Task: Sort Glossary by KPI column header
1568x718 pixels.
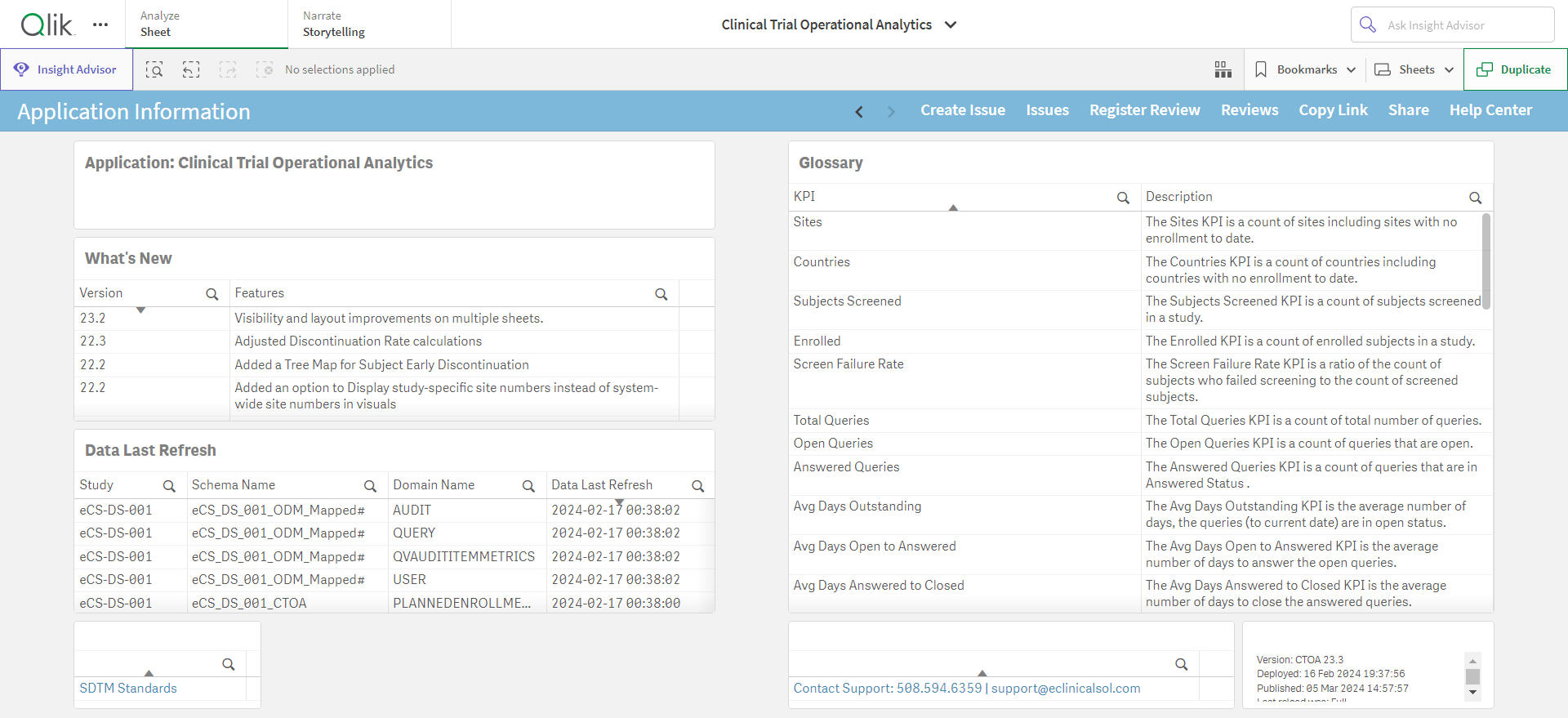Action: (804, 197)
